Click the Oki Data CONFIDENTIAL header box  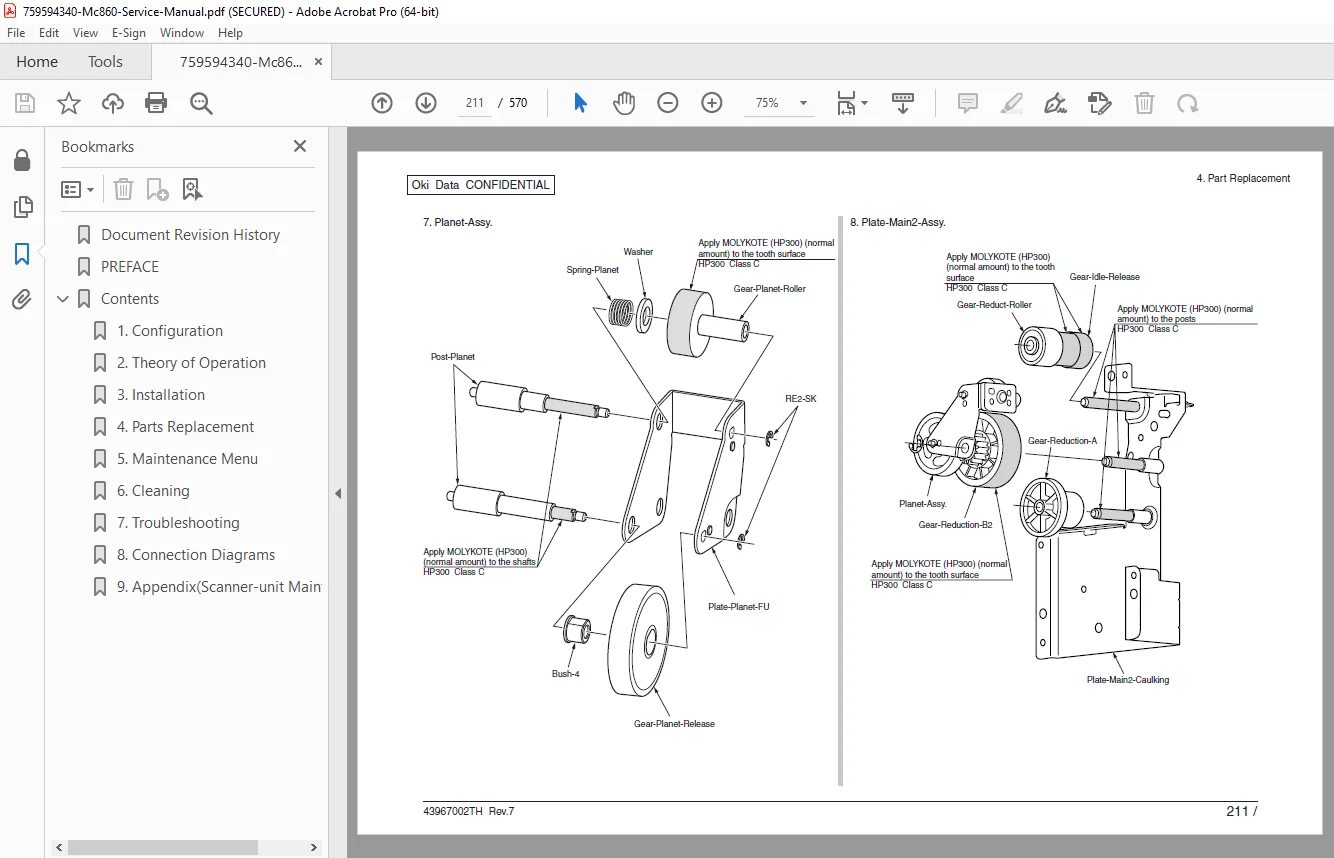[480, 185]
